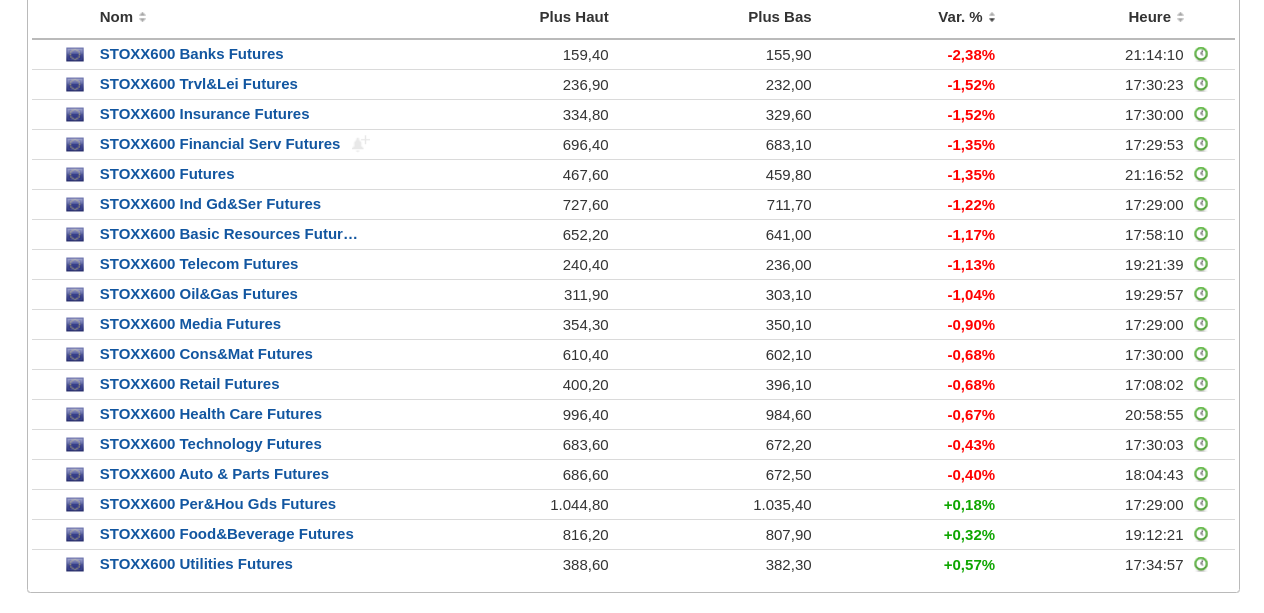Click the EU flag beside Retail Futures
The image size is (1264, 613).
tap(75, 385)
